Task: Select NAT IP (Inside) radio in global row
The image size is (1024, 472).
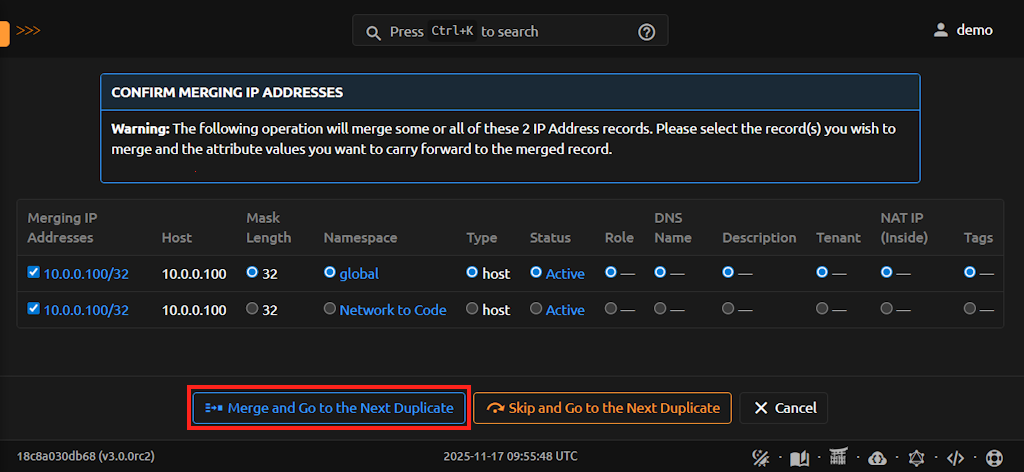Action: (886, 273)
